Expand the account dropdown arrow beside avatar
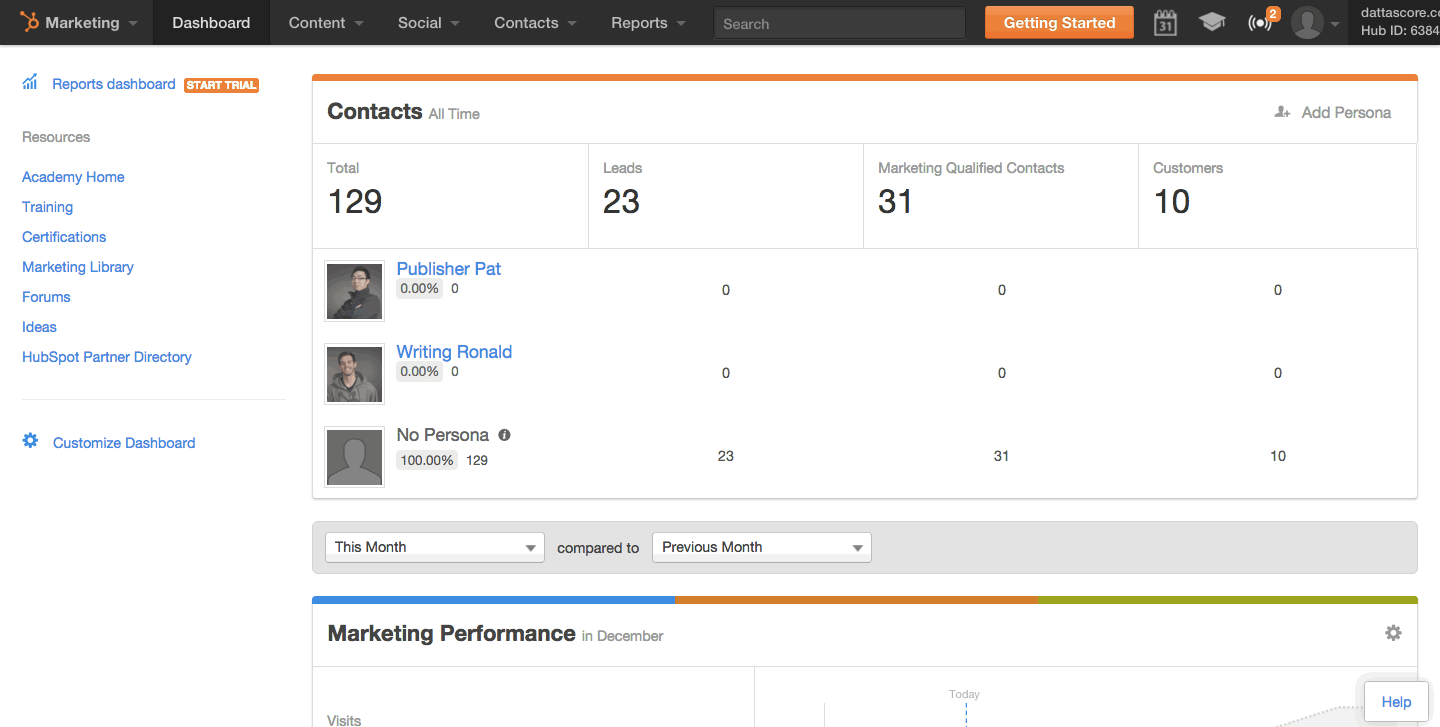This screenshot has width=1440, height=727. [1335, 24]
